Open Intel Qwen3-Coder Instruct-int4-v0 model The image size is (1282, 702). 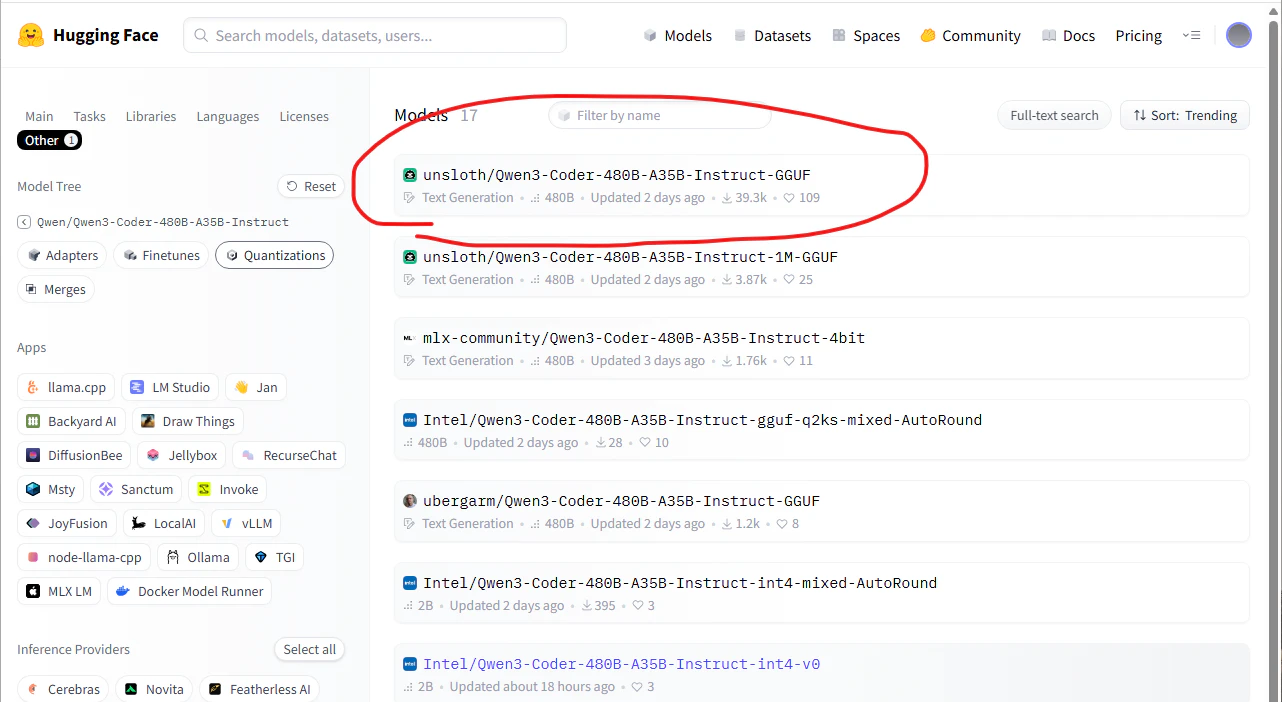point(822,673)
